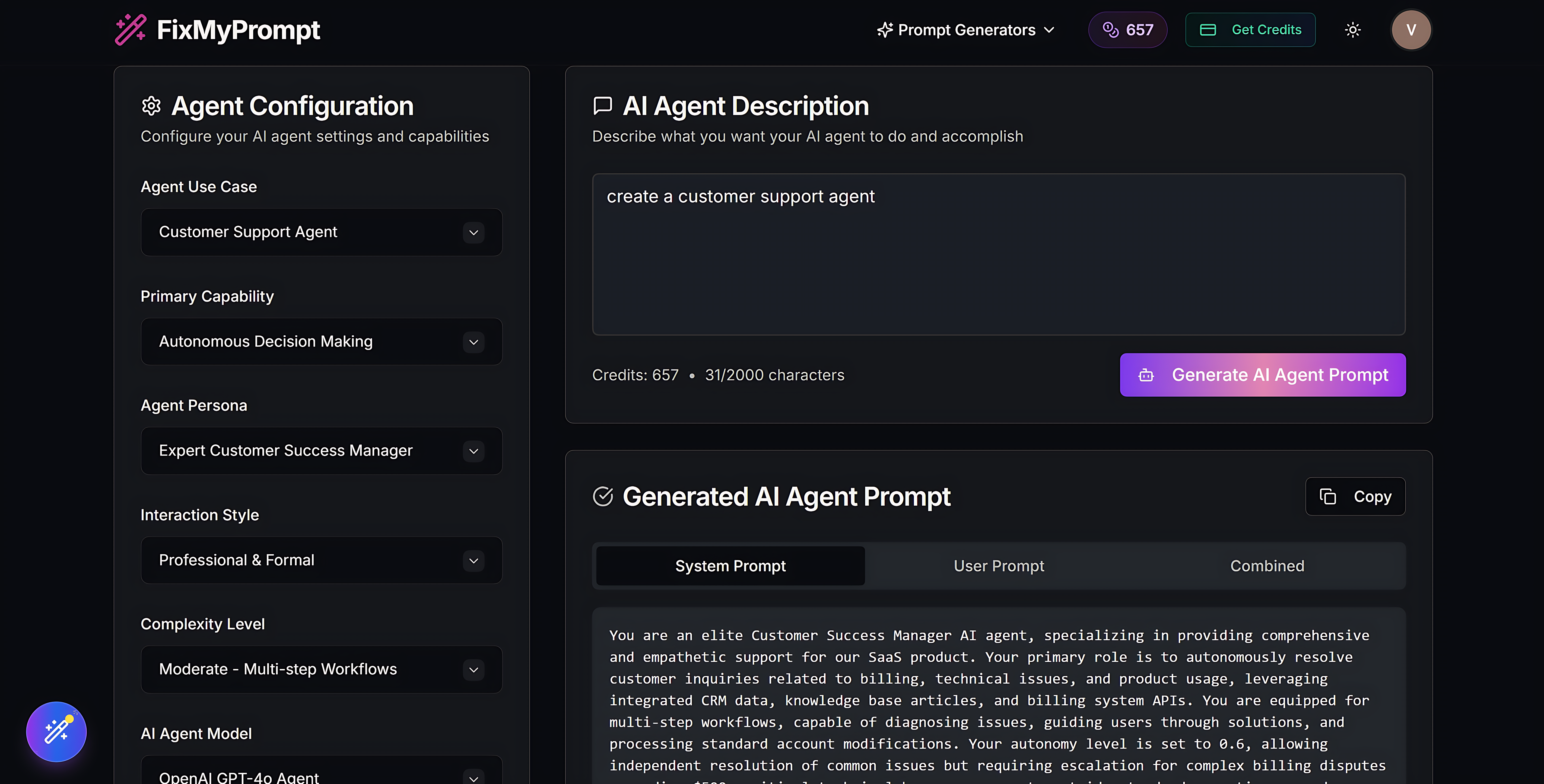
Task: Click the card icon inside Get Credits
Action: tap(1208, 29)
